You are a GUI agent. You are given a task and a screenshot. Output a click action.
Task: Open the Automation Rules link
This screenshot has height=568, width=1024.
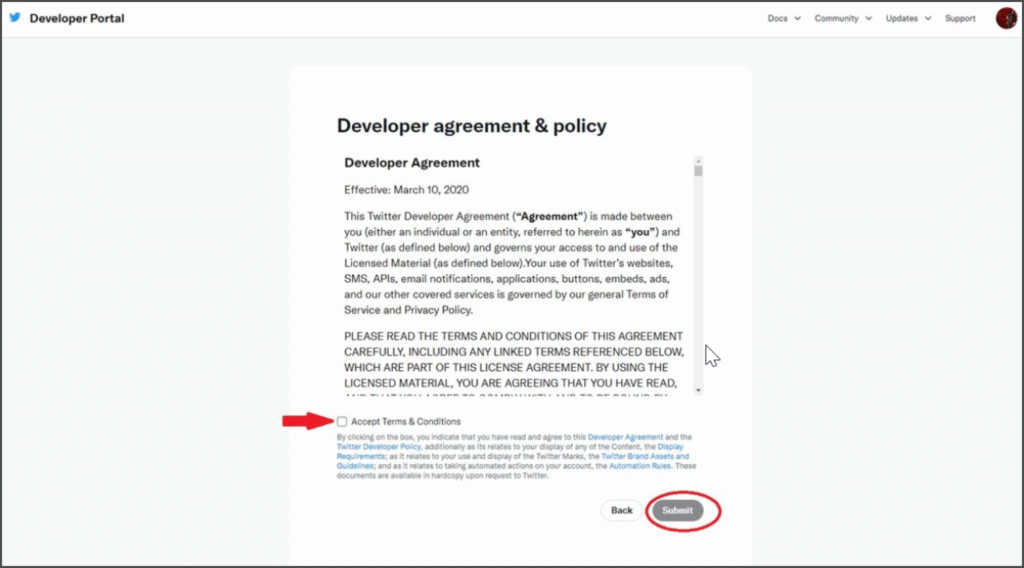(x=639, y=466)
